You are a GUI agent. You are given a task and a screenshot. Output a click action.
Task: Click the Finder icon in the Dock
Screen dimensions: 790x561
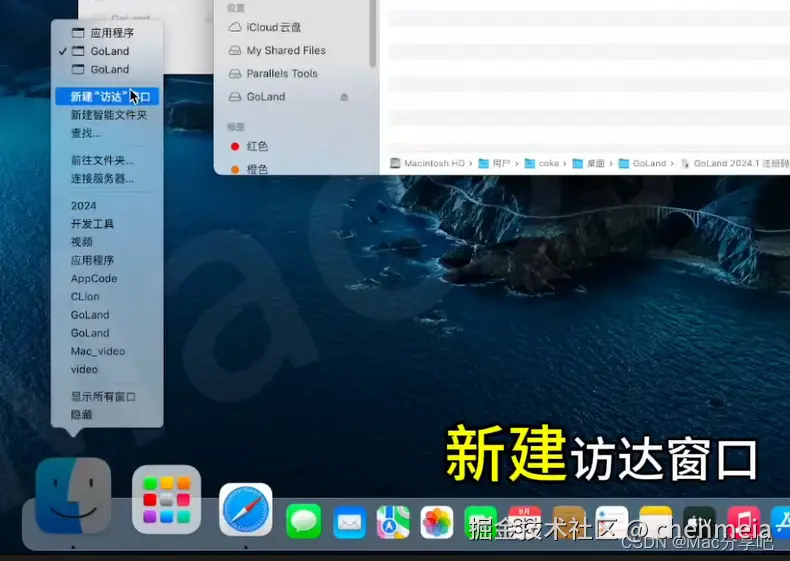pos(74,496)
